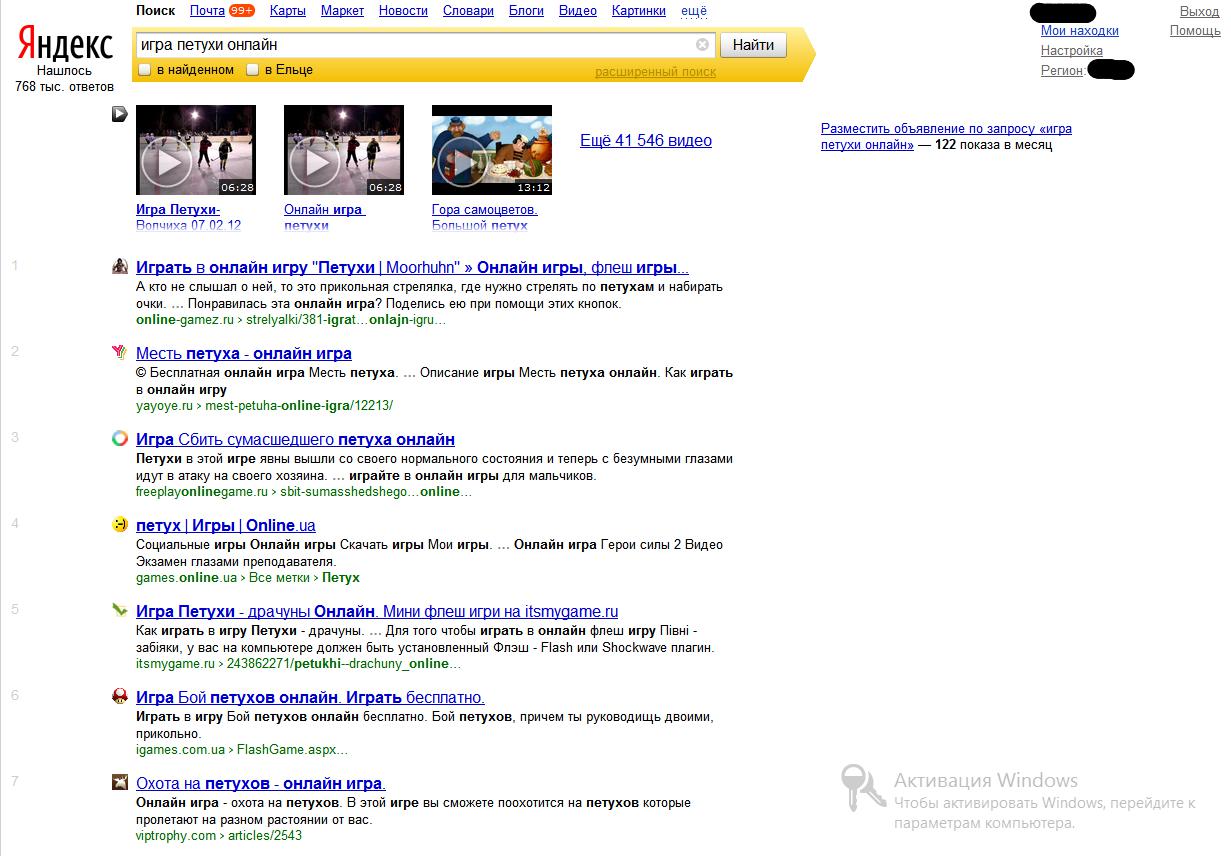Image resolution: width=1231 pixels, height=856 pixels.
Task: Click favicon of itsmygame.ru result
Action: [x=120, y=610]
